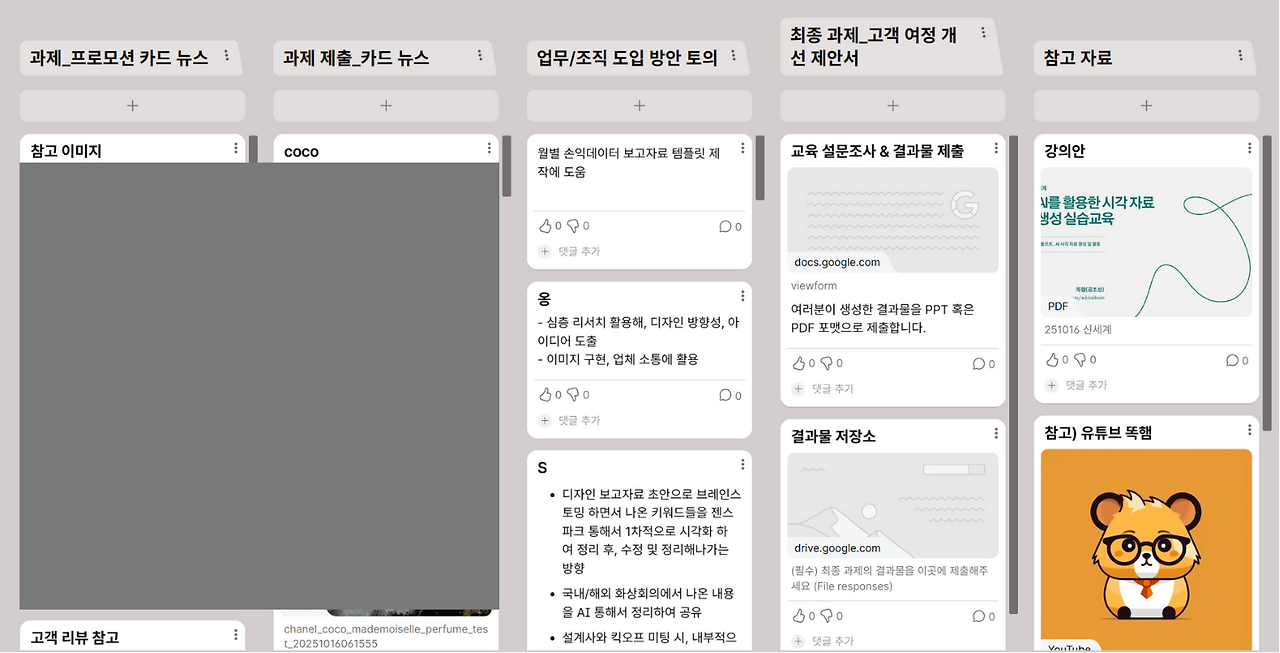Open options on the coco card
The height and width of the screenshot is (653, 1280).
489,147
